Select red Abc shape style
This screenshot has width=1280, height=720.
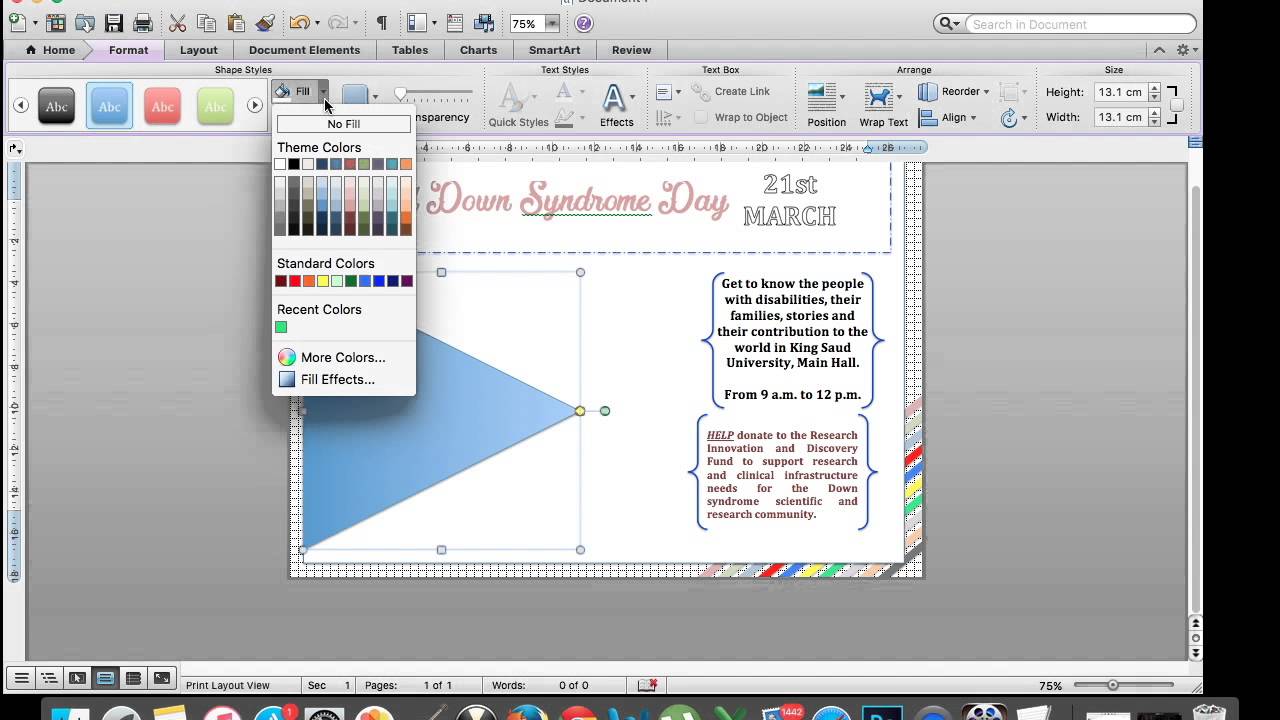tap(162, 106)
